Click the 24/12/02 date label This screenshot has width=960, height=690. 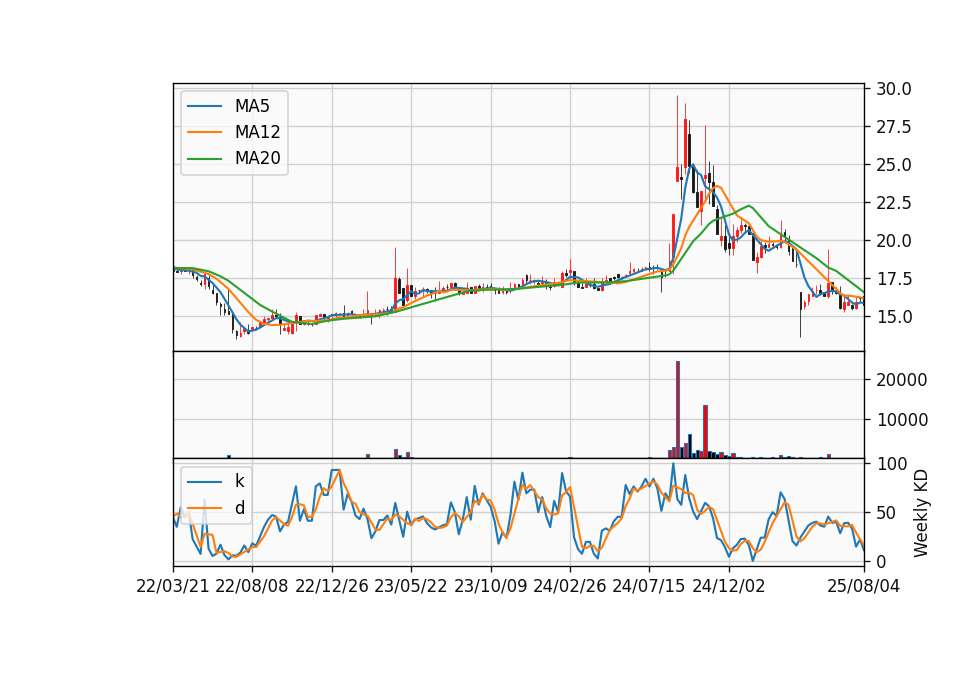[729, 587]
